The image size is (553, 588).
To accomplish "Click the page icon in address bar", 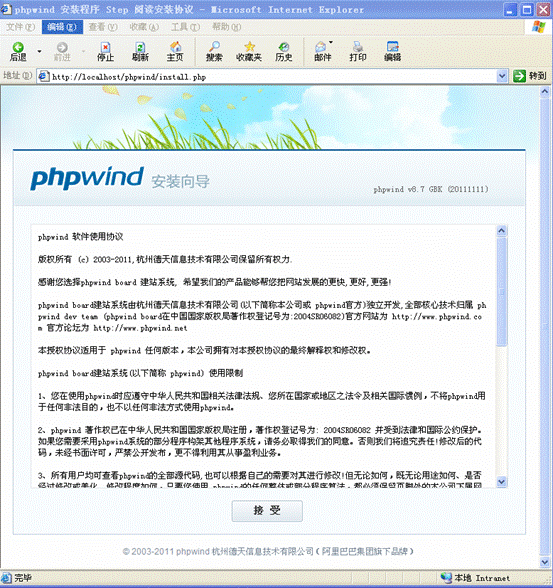I will [44, 76].
